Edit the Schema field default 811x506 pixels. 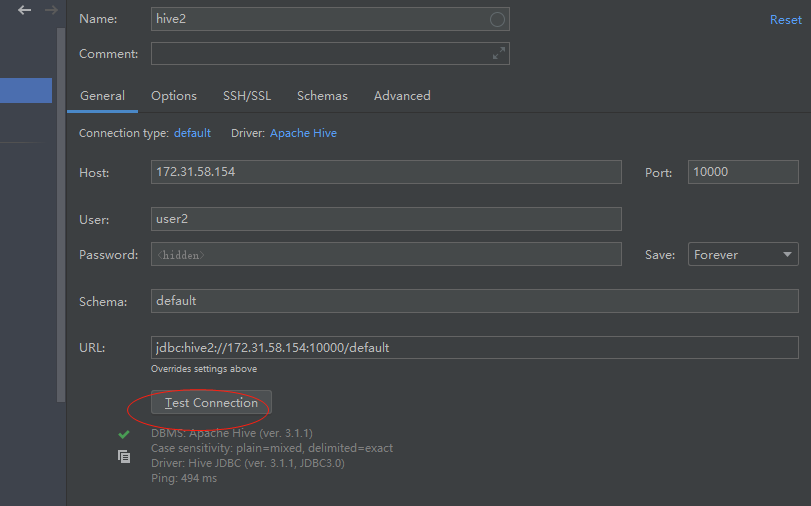click(474, 301)
